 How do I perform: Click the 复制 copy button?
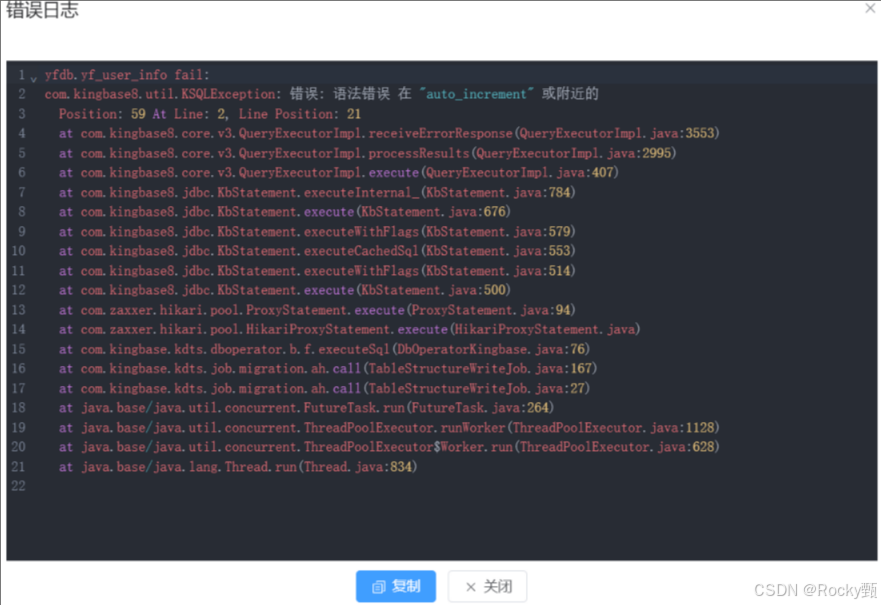point(396,586)
